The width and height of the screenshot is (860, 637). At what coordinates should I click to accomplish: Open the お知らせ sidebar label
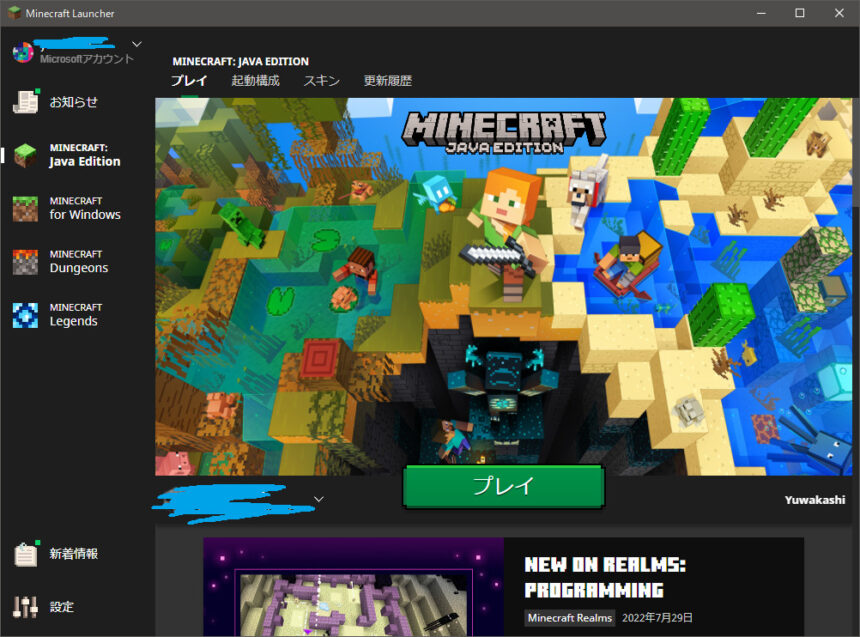pos(73,102)
